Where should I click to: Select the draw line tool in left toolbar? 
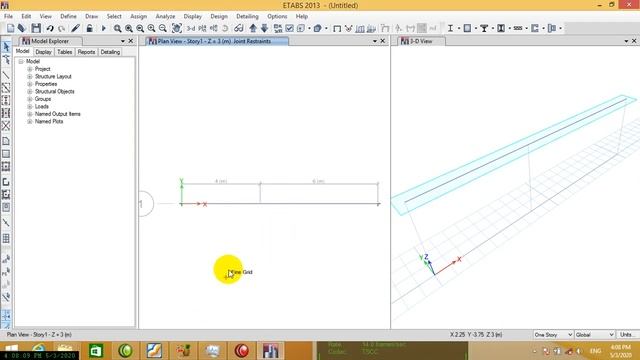click(6, 75)
